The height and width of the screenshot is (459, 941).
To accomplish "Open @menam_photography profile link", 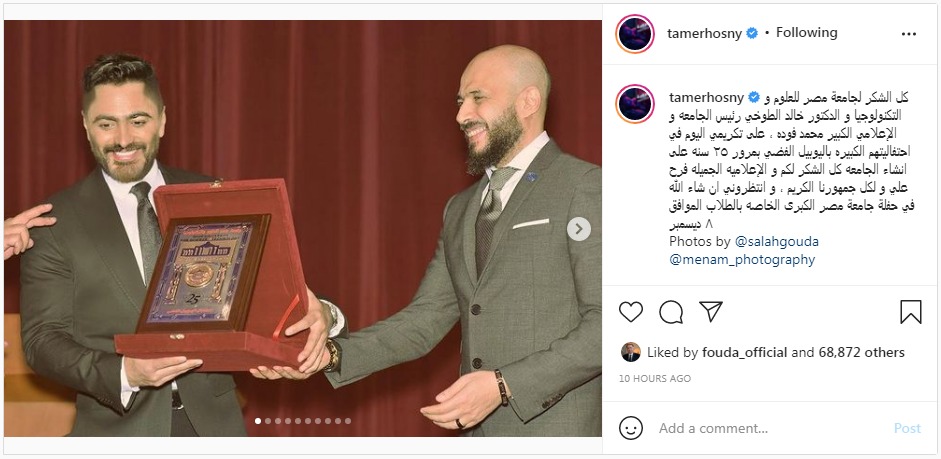I will (742, 260).
